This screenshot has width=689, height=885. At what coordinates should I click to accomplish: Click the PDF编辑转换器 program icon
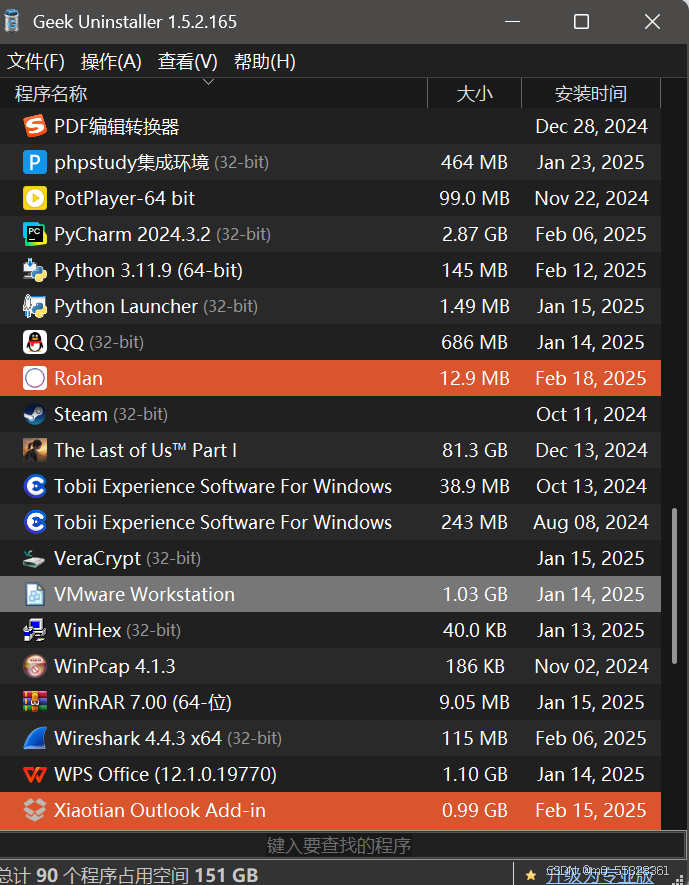click(35, 126)
